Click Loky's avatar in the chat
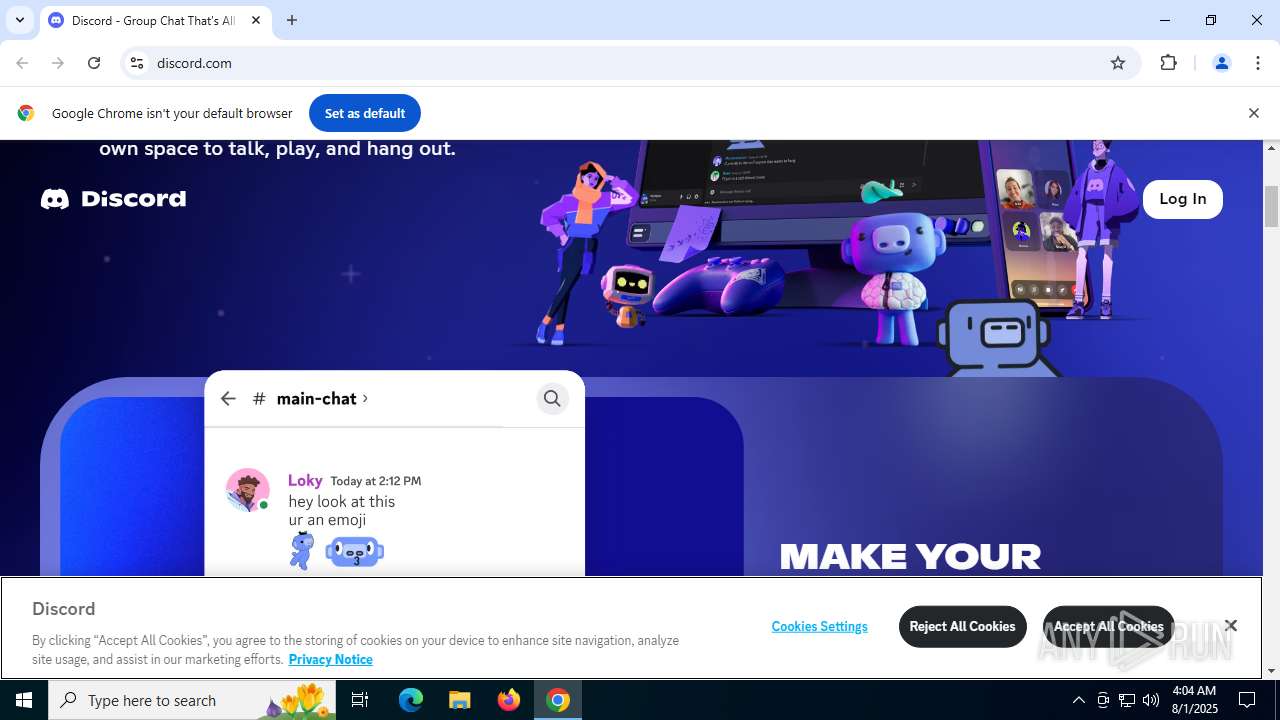This screenshot has width=1280, height=720. [x=247, y=489]
